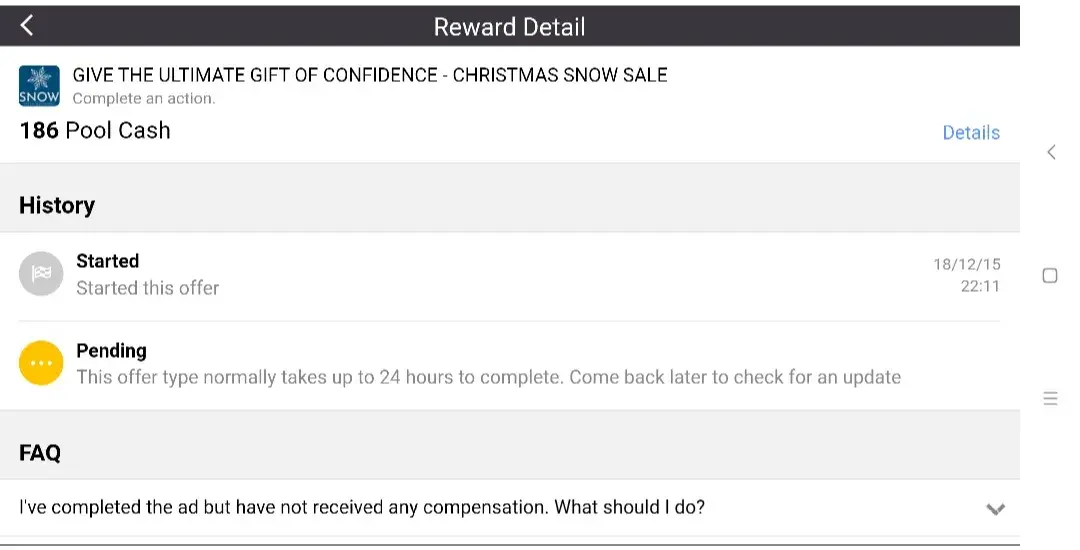
Task: Expand the FAQ answer with chevron arrow
Action: point(995,509)
